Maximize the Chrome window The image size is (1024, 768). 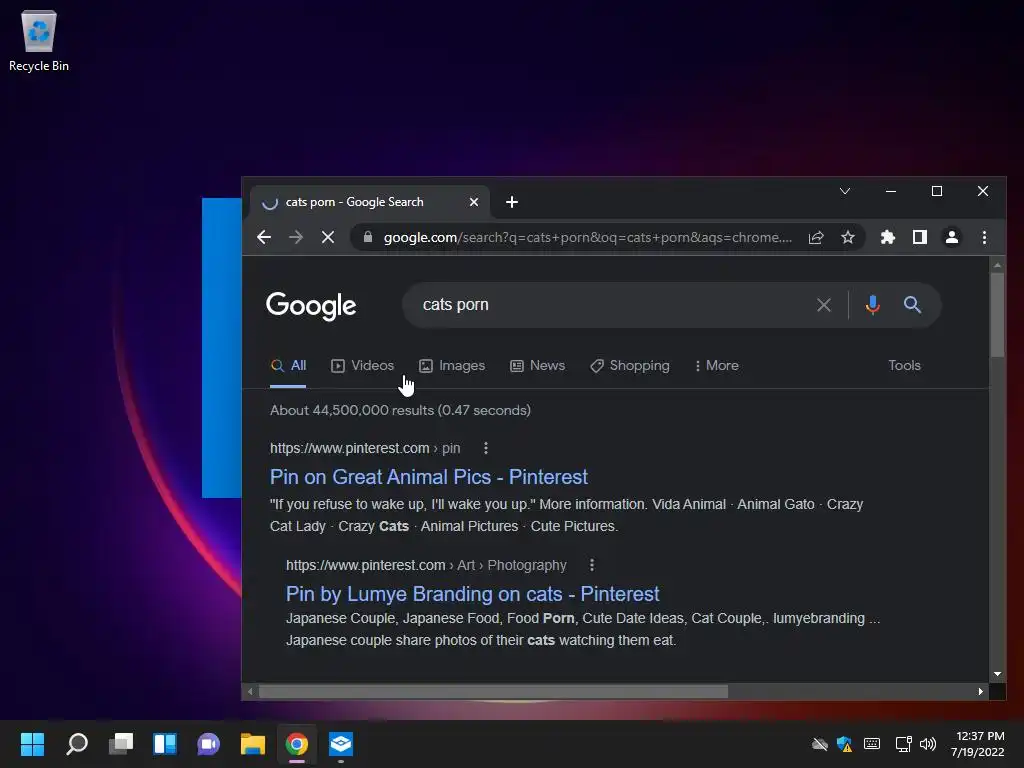click(x=936, y=191)
